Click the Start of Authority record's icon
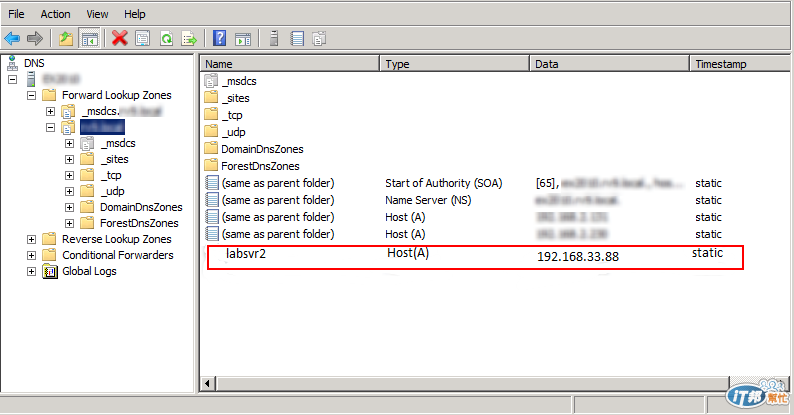 pyautogui.click(x=212, y=183)
